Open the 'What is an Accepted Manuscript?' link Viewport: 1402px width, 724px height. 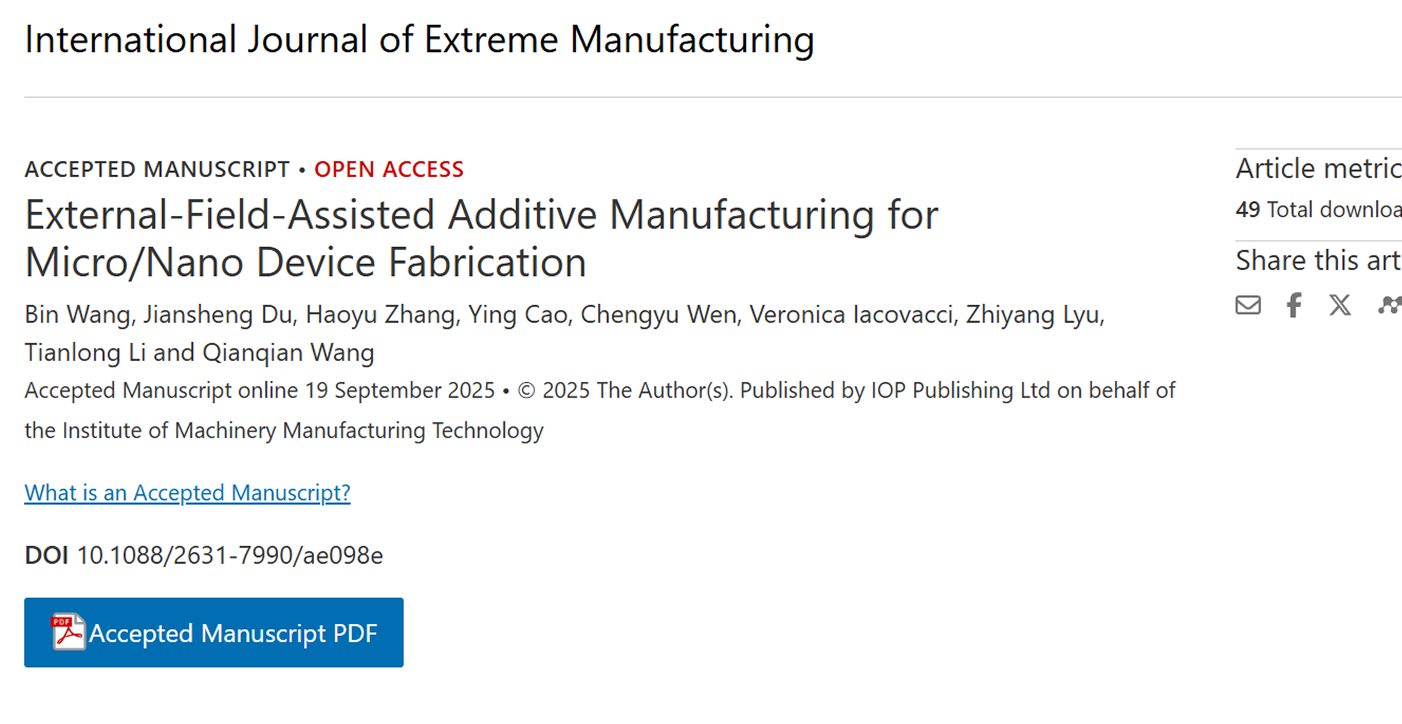coord(187,492)
